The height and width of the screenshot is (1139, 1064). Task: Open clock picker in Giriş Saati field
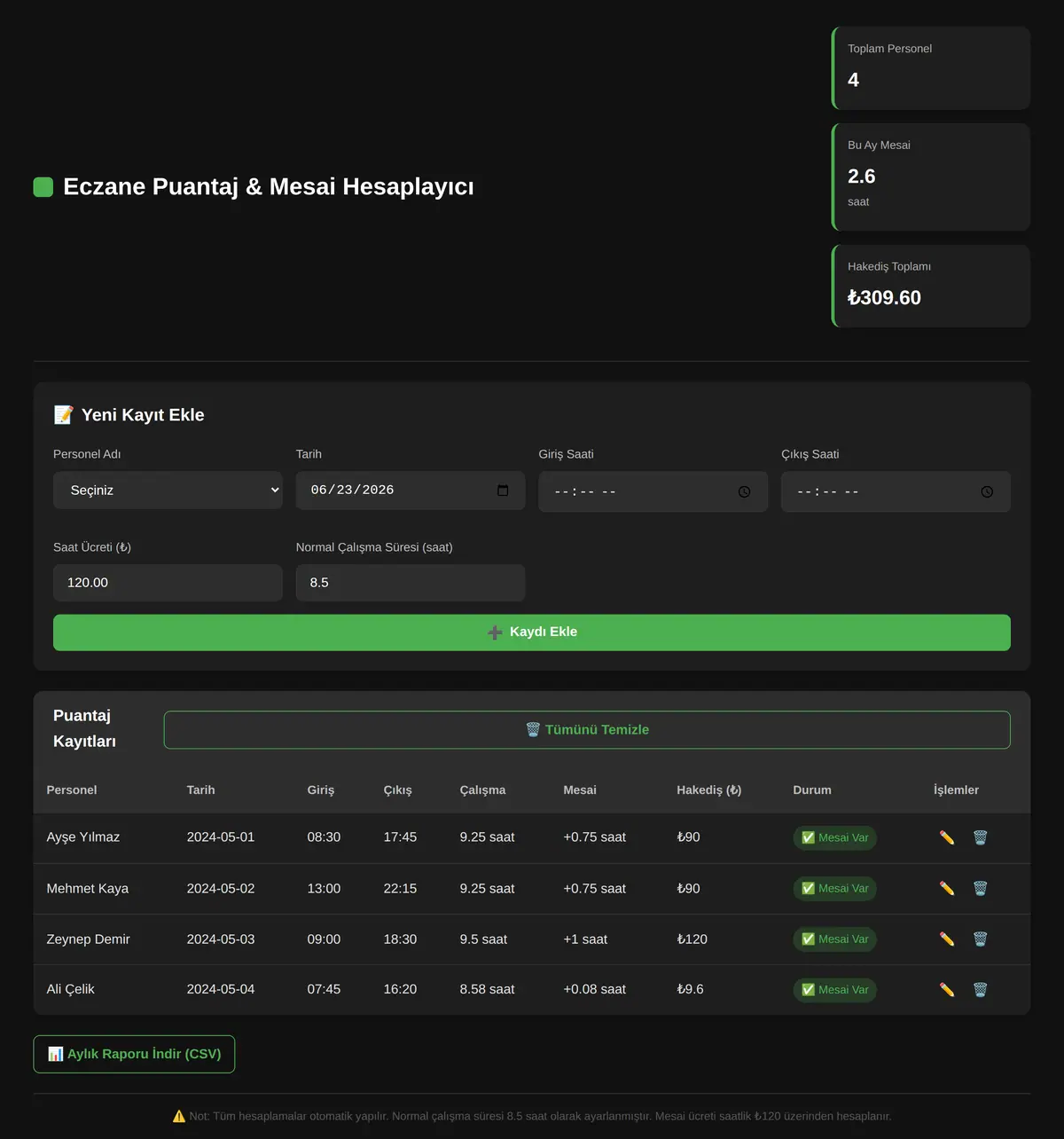pos(744,491)
